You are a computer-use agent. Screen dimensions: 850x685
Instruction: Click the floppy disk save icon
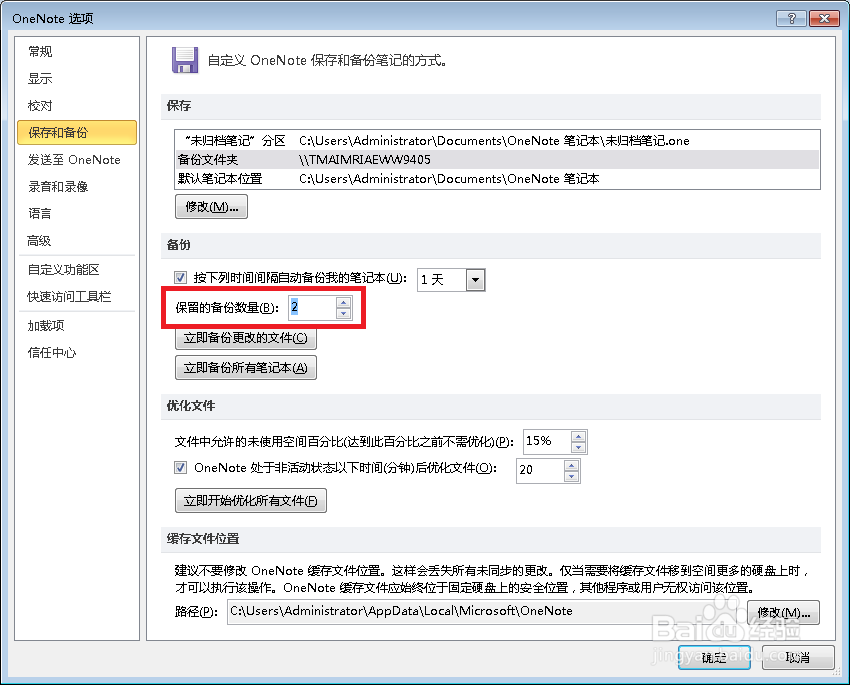tap(185, 60)
